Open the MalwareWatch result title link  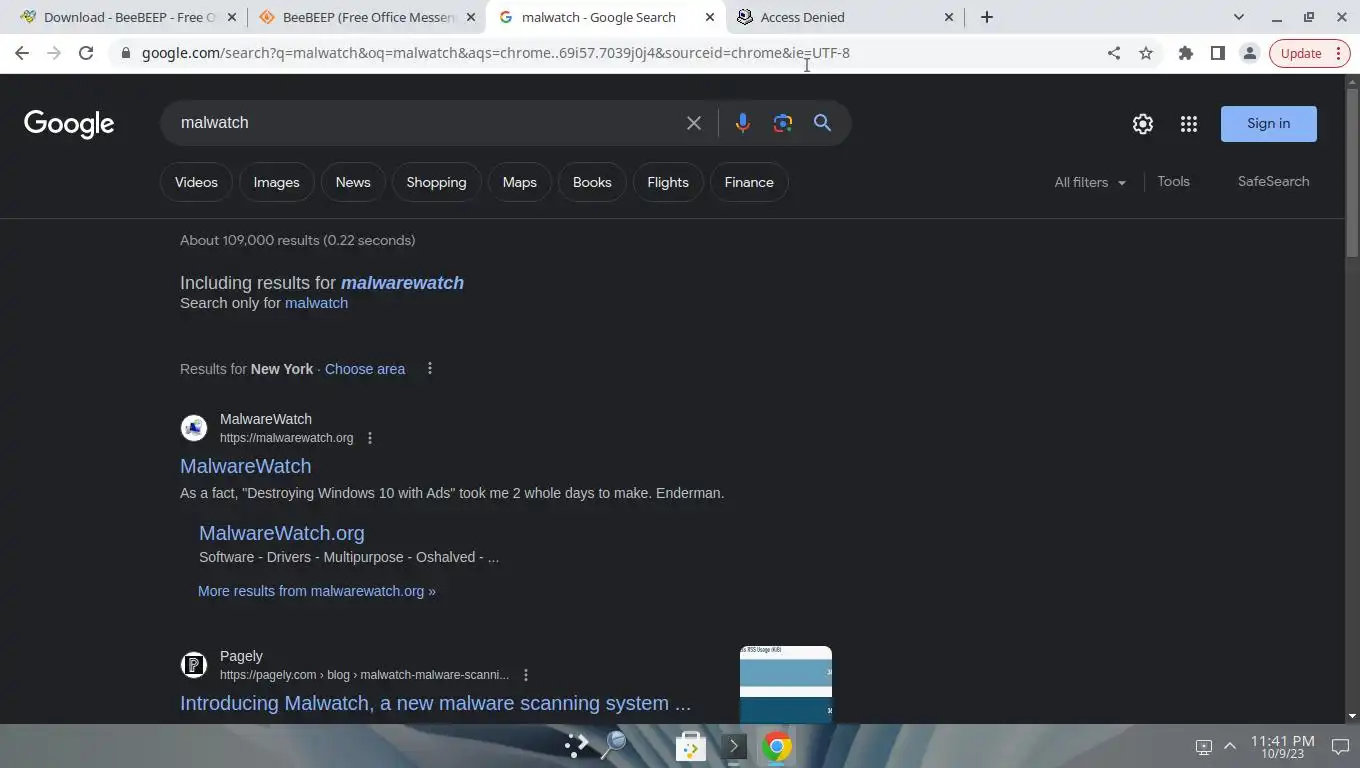pos(245,466)
